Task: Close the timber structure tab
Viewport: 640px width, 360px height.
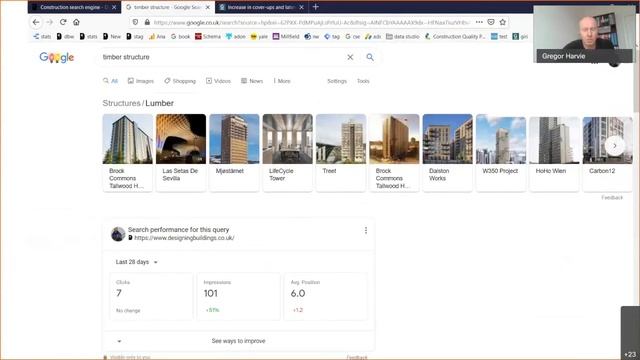Action: click(x=208, y=7)
